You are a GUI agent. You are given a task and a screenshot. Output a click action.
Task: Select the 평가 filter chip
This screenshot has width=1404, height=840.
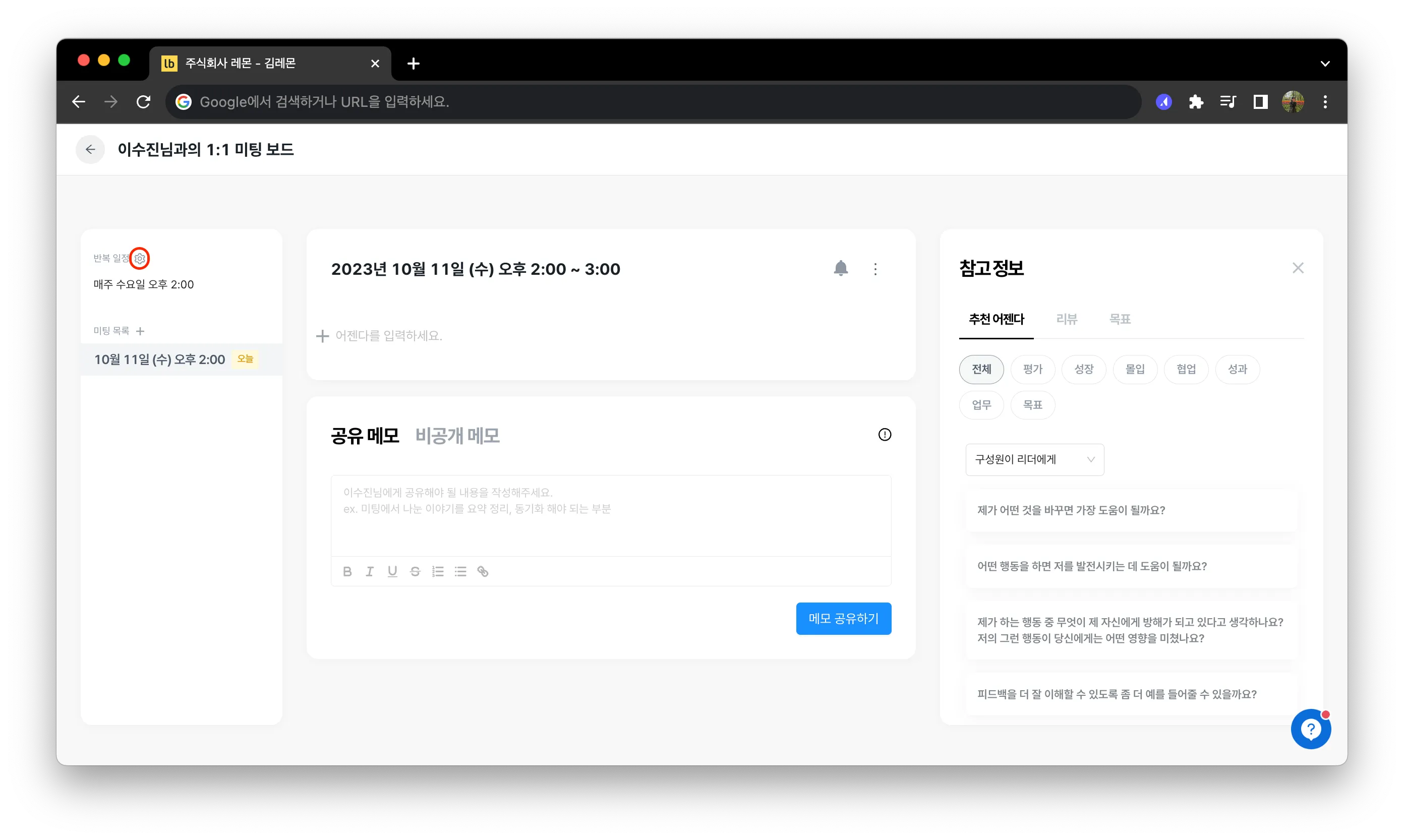(1033, 370)
